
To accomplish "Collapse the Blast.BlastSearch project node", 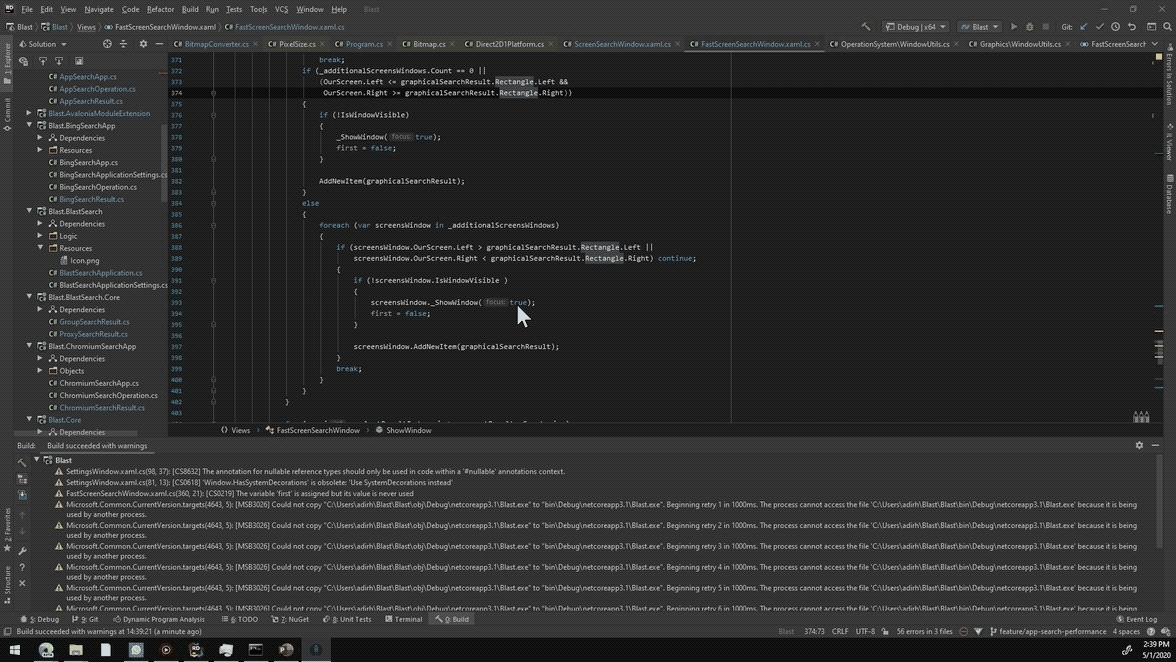I will 29,211.
